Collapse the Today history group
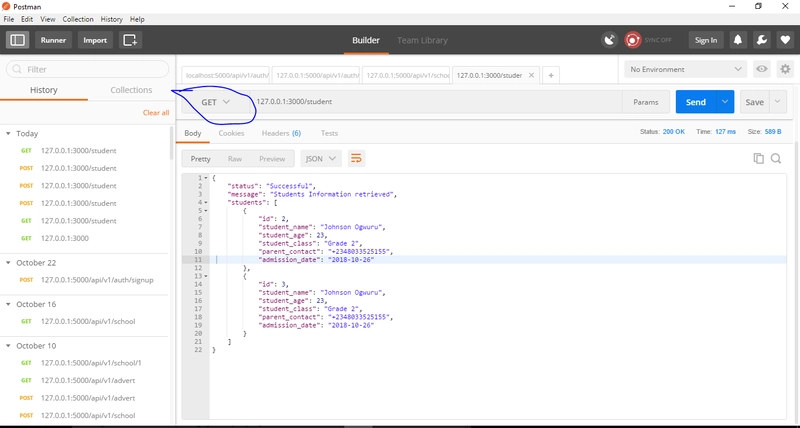Image resolution: width=800 pixels, height=428 pixels. (9, 133)
